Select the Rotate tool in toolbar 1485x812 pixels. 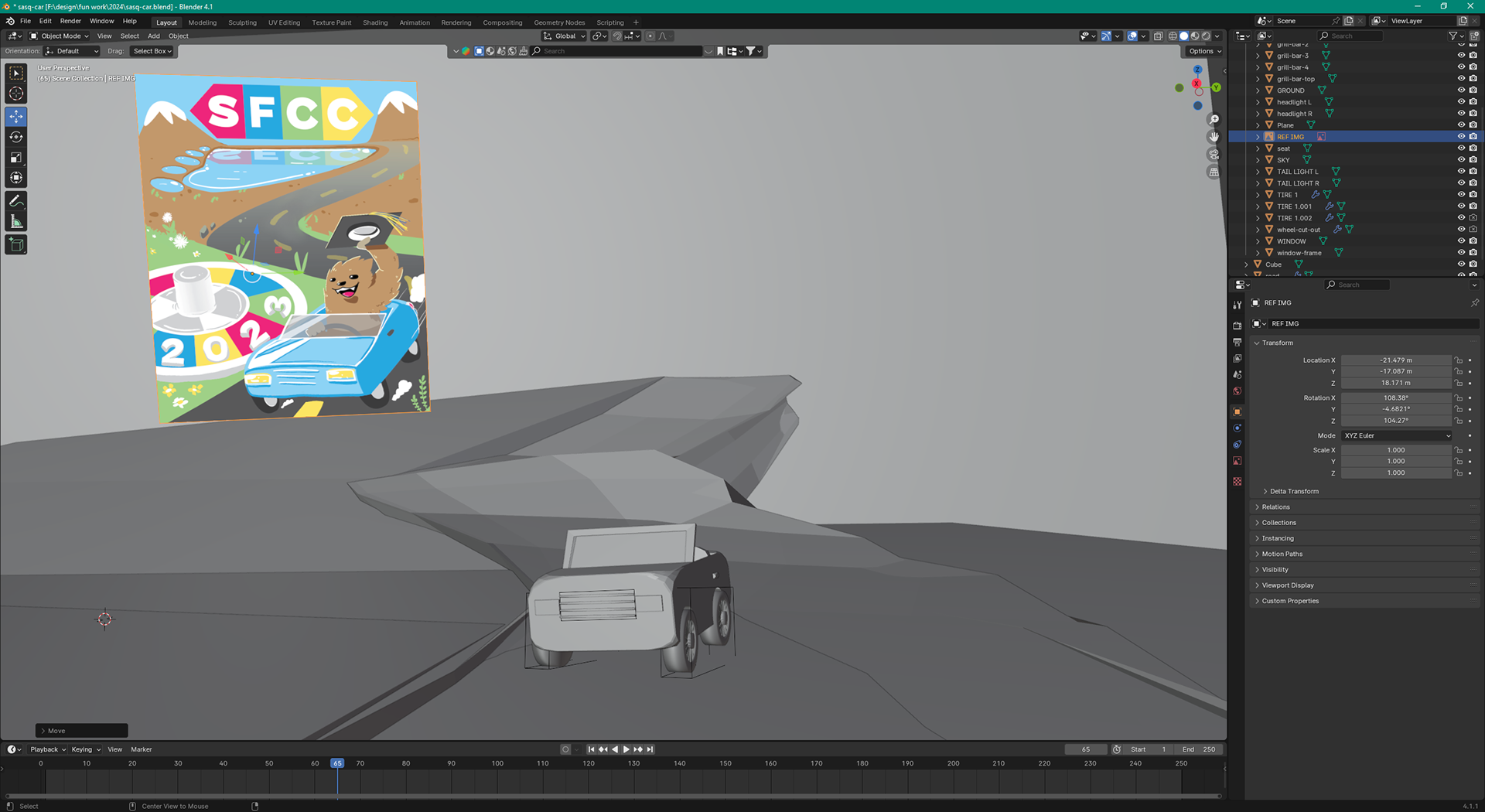click(16, 137)
